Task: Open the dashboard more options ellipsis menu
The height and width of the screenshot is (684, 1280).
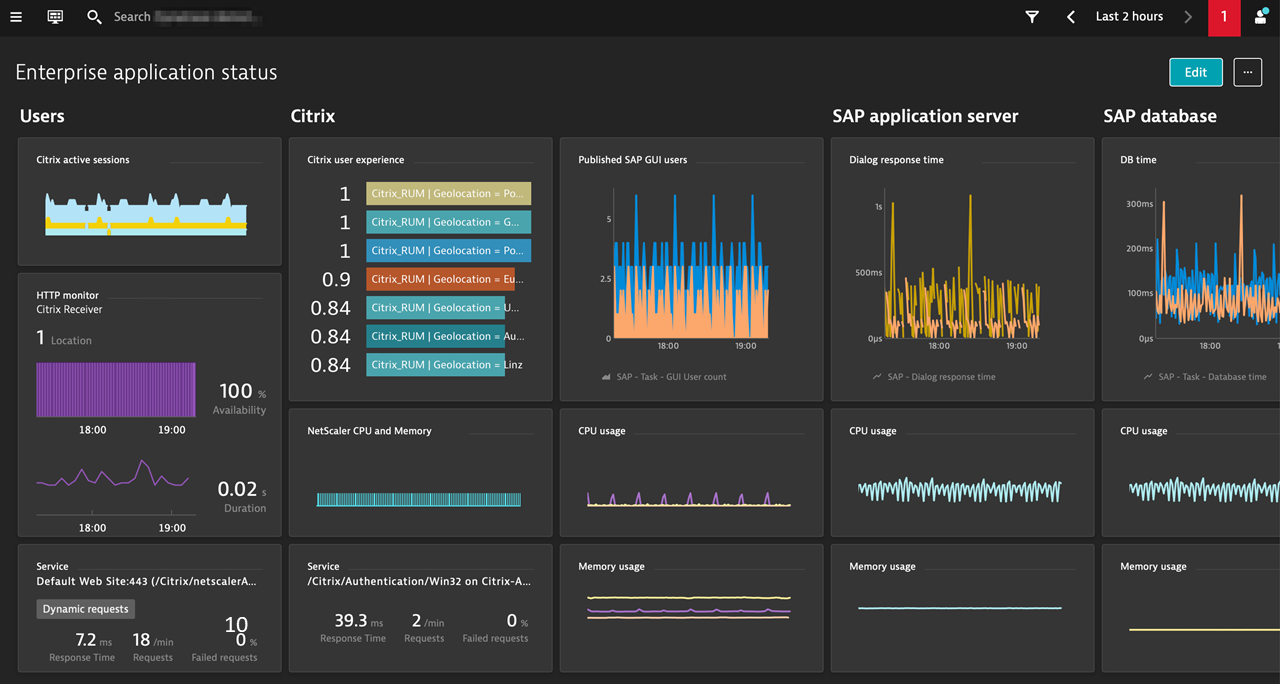Action: click(1247, 72)
